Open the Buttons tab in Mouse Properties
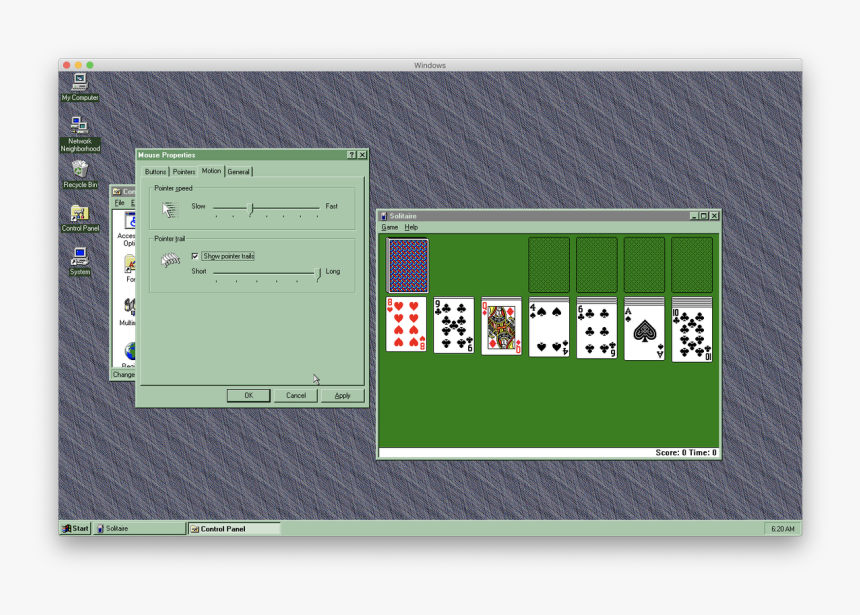860x615 pixels. [x=155, y=172]
